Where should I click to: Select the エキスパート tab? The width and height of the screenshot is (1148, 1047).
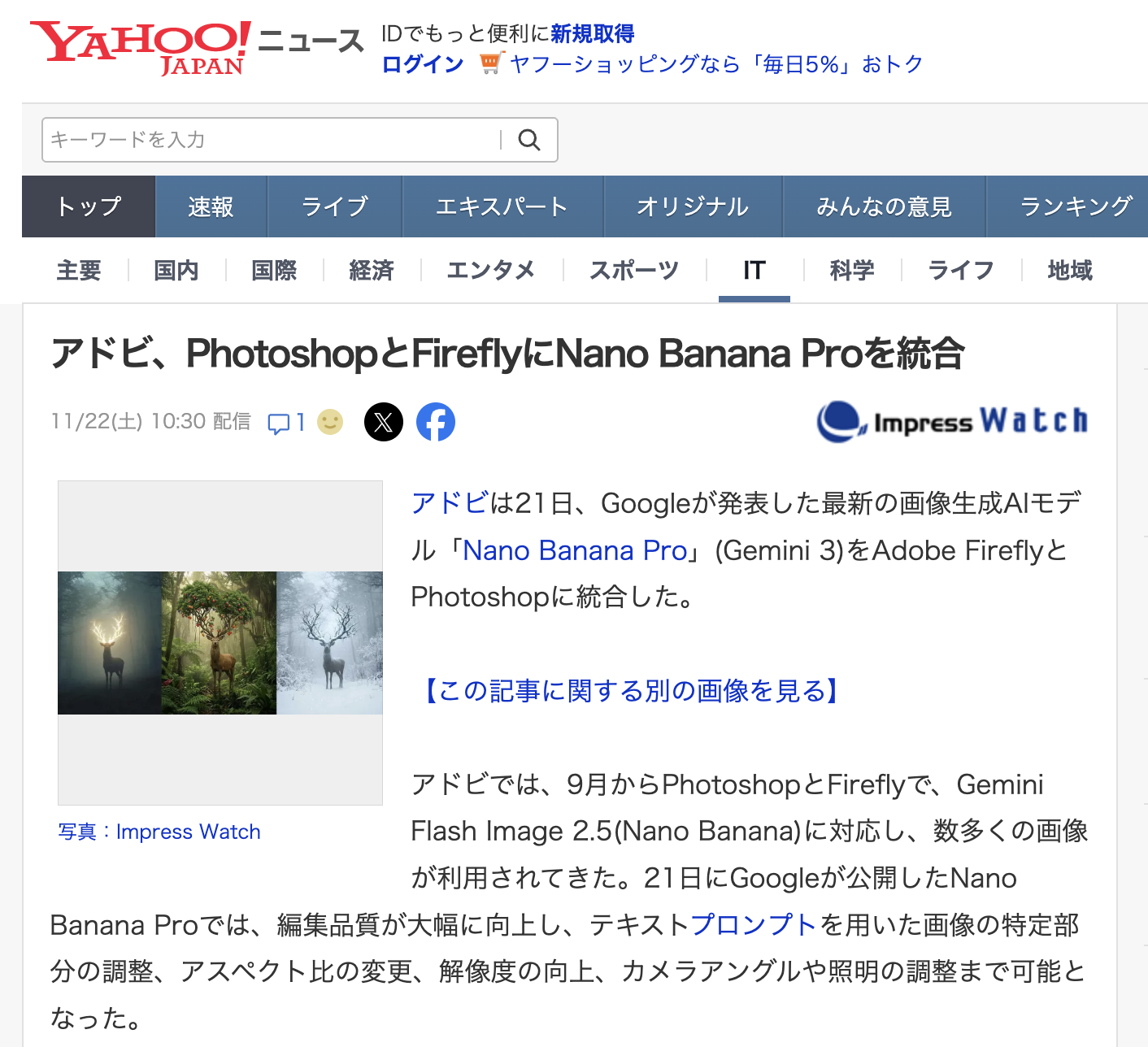point(502,206)
